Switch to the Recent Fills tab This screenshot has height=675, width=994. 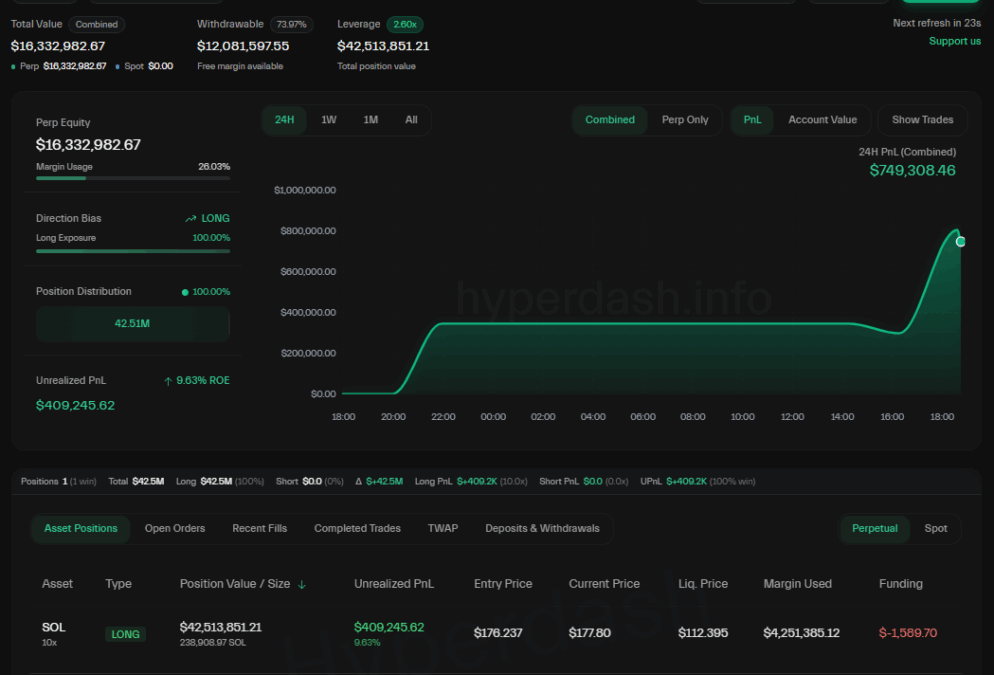coord(260,529)
